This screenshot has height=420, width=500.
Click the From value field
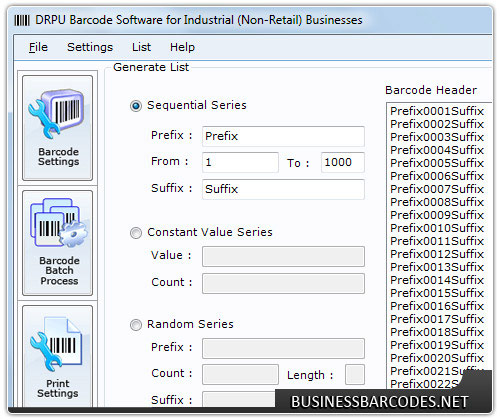tap(240, 162)
